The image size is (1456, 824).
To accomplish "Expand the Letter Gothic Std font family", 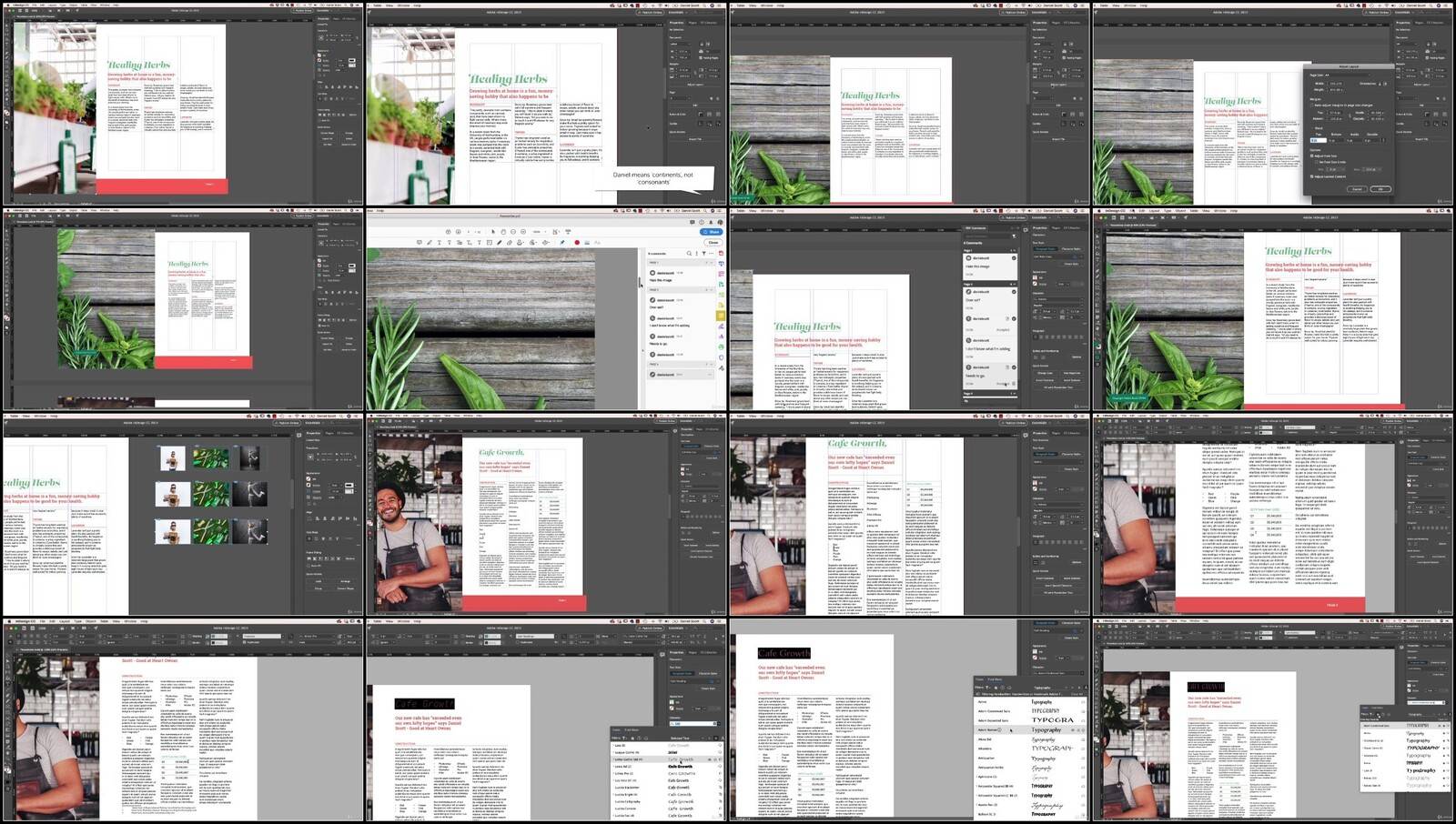I will coord(613,759).
